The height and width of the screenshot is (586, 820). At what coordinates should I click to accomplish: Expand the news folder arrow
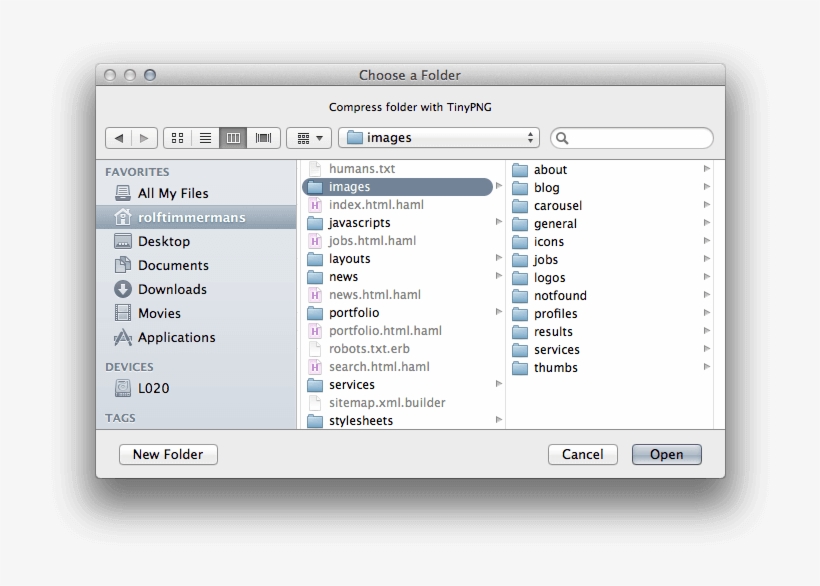pos(498,275)
